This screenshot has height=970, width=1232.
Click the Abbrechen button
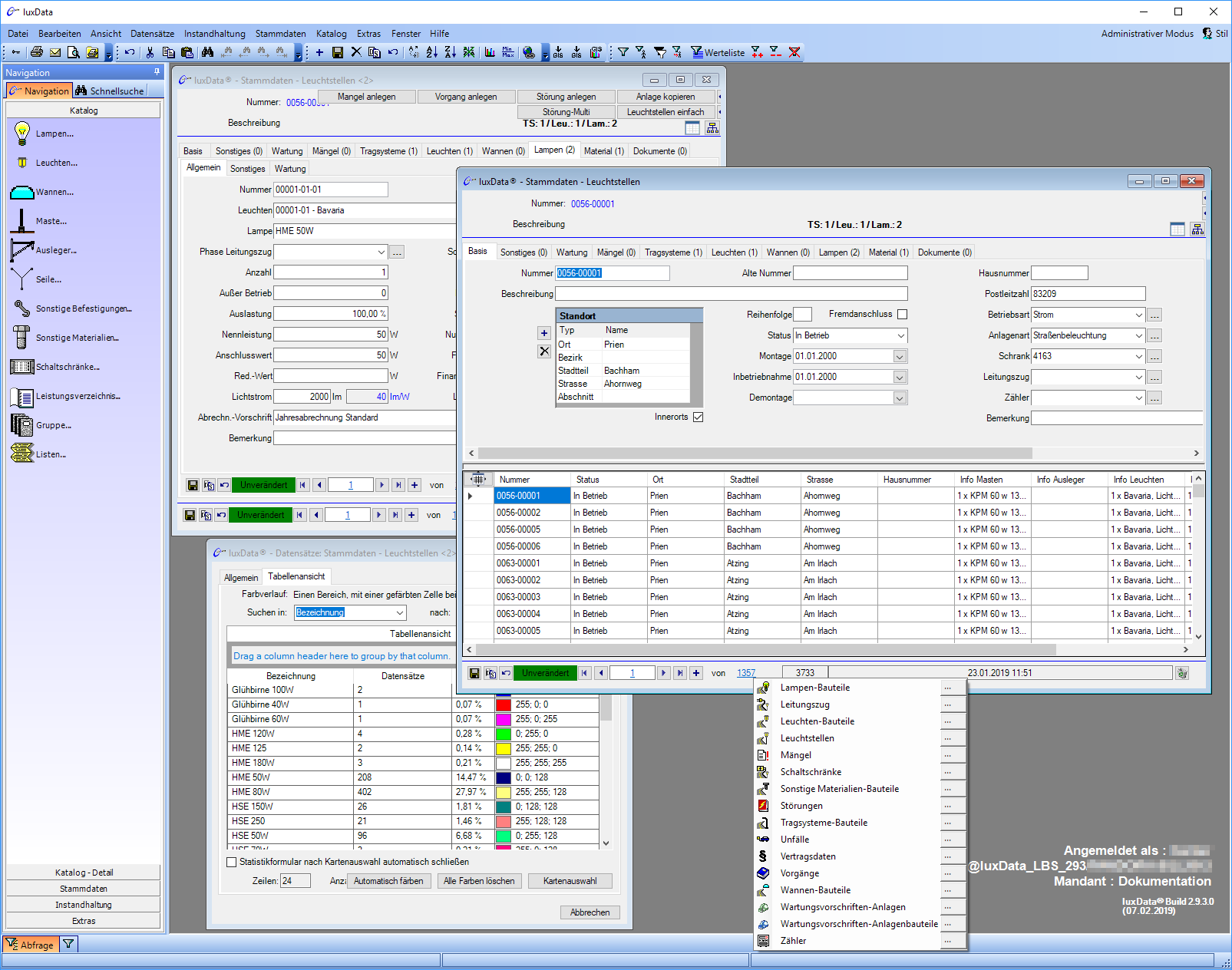coord(590,912)
